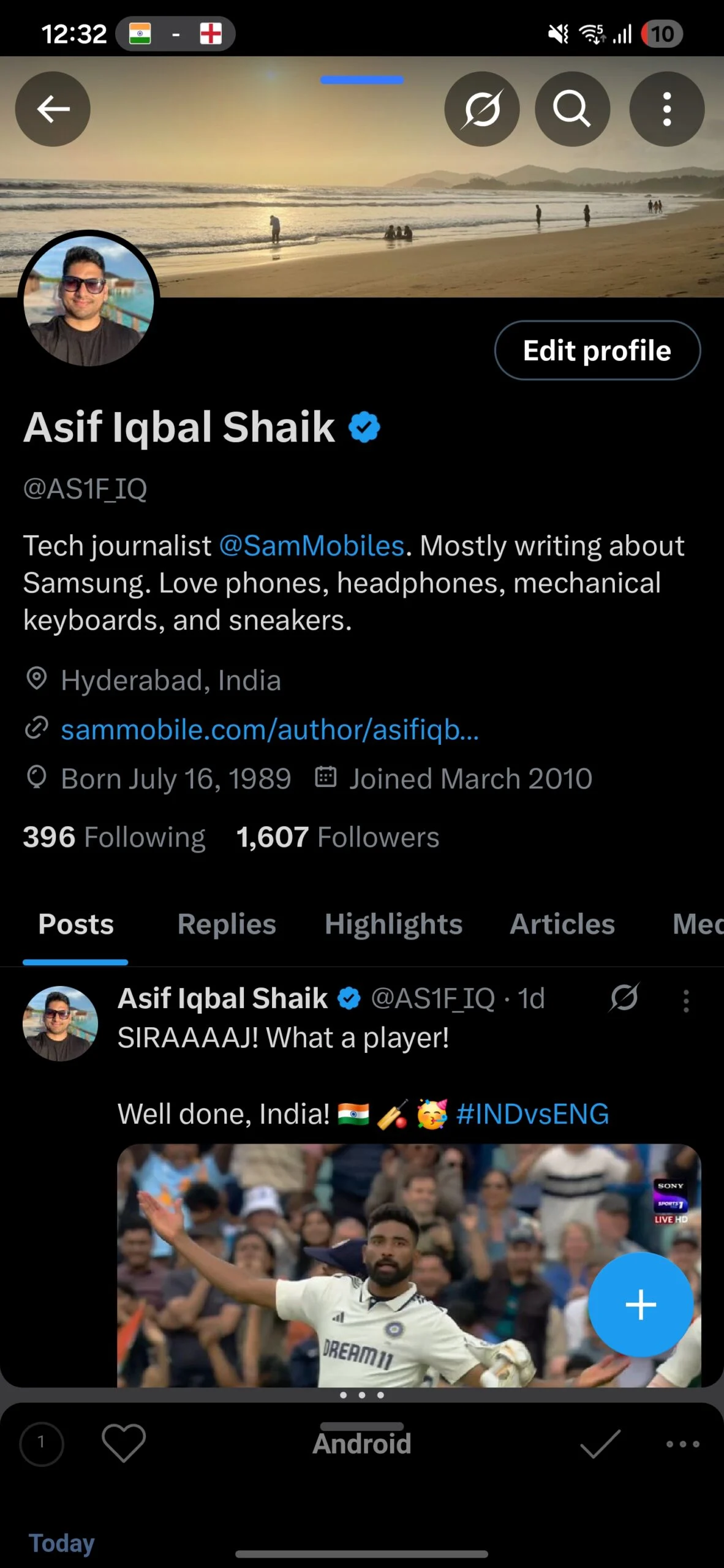Open the @SamMobiles mention link
The height and width of the screenshot is (1568, 724).
(x=312, y=546)
